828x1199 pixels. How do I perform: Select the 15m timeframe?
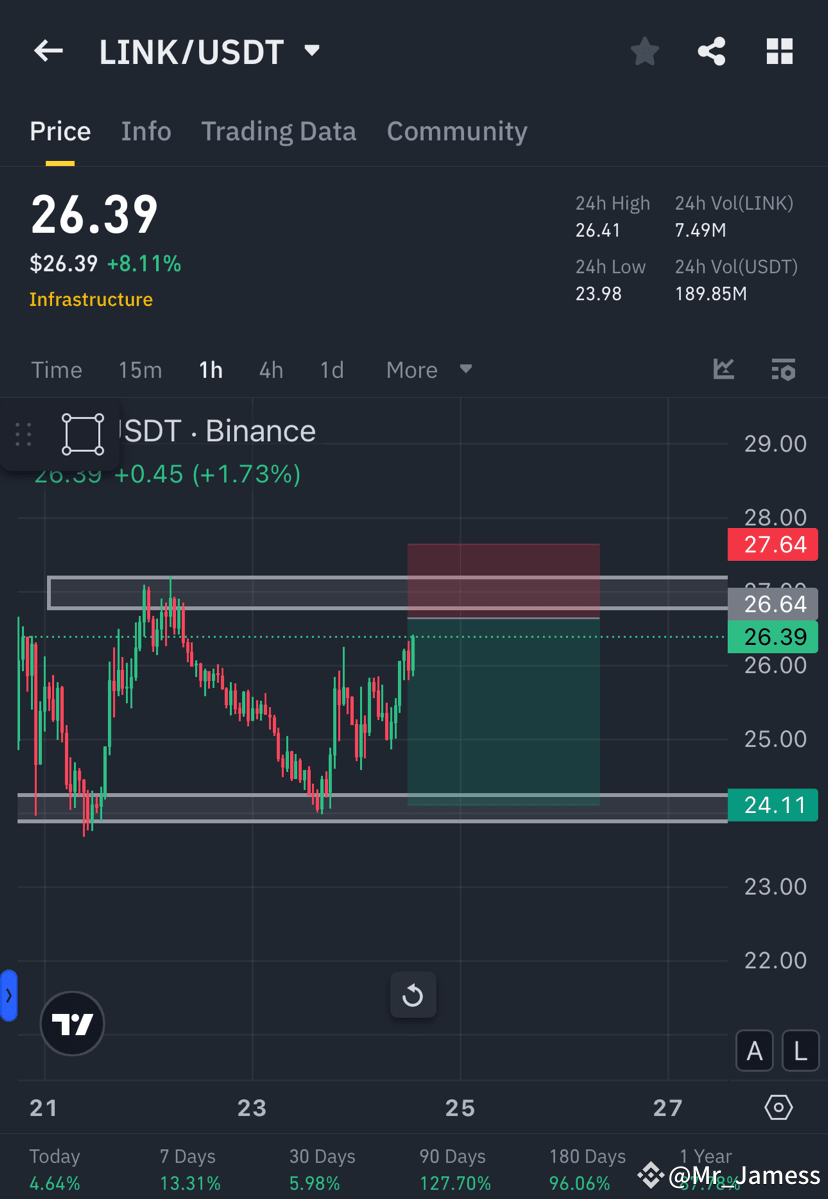(x=140, y=369)
